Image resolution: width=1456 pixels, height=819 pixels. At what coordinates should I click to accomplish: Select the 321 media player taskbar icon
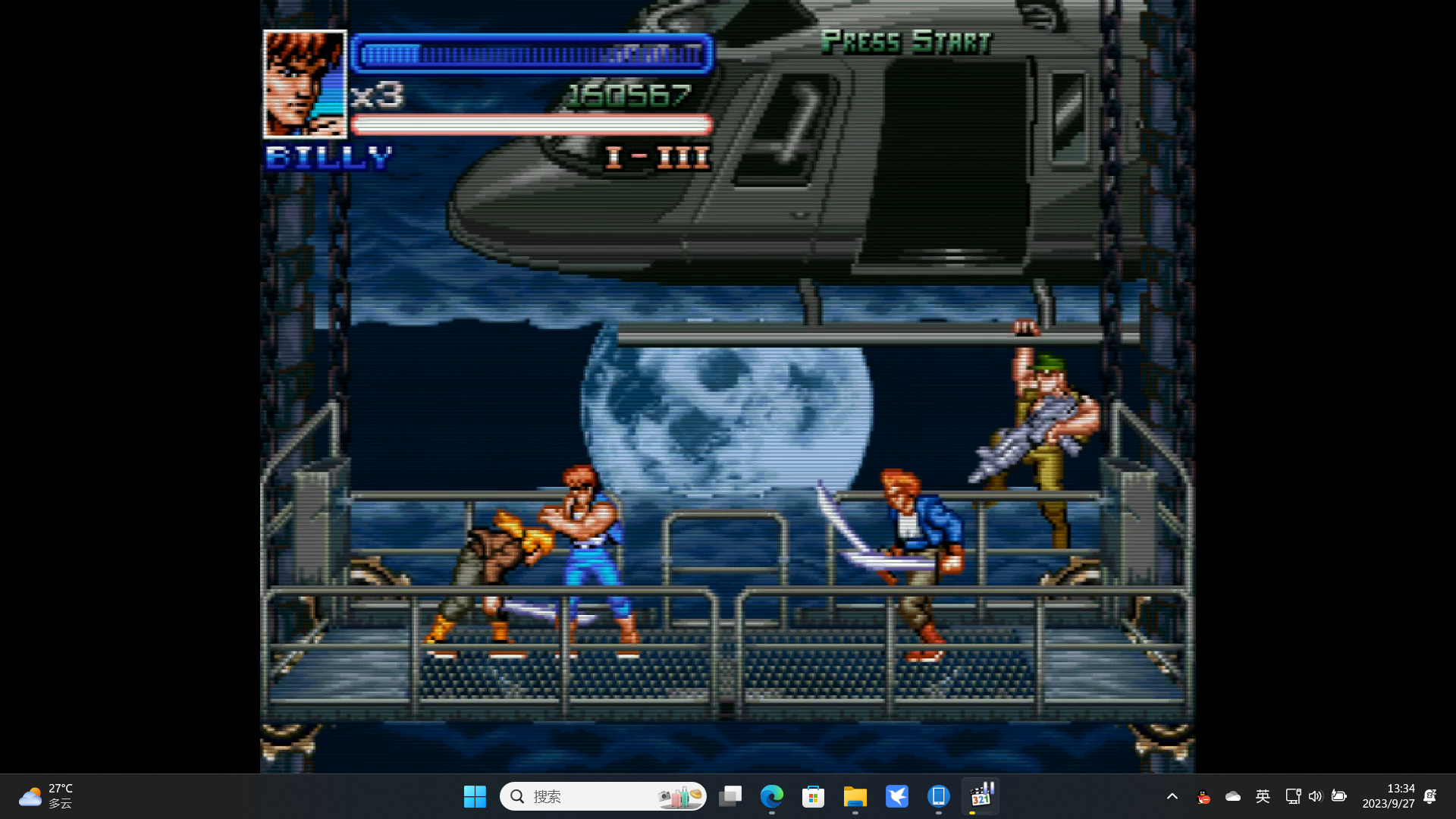click(x=981, y=796)
